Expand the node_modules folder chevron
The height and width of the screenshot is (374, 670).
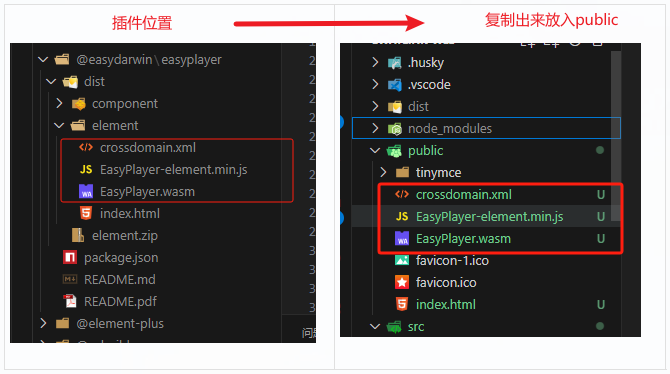tap(375, 128)
